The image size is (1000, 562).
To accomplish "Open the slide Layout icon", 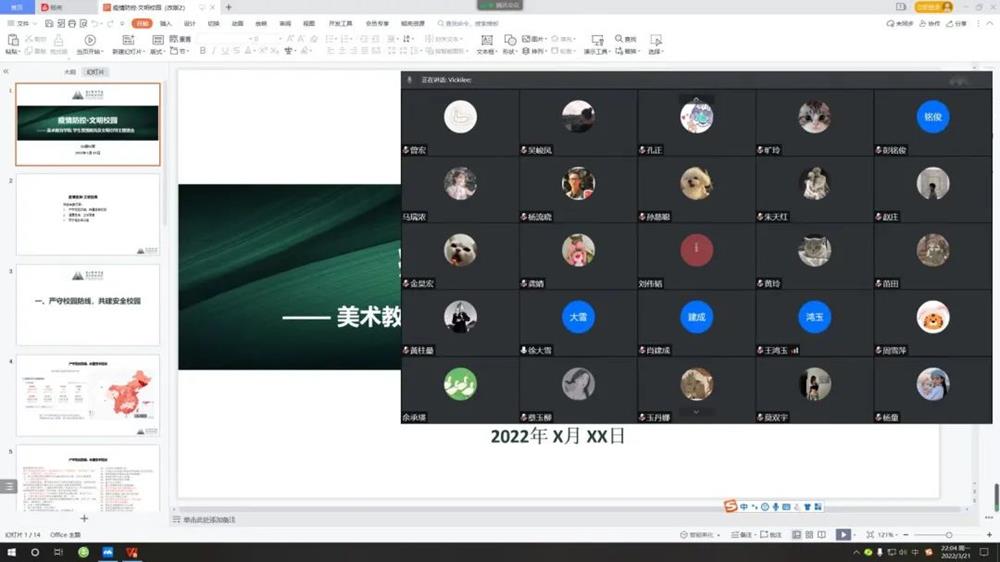I will pyautogui.click(x=158, y=40).
